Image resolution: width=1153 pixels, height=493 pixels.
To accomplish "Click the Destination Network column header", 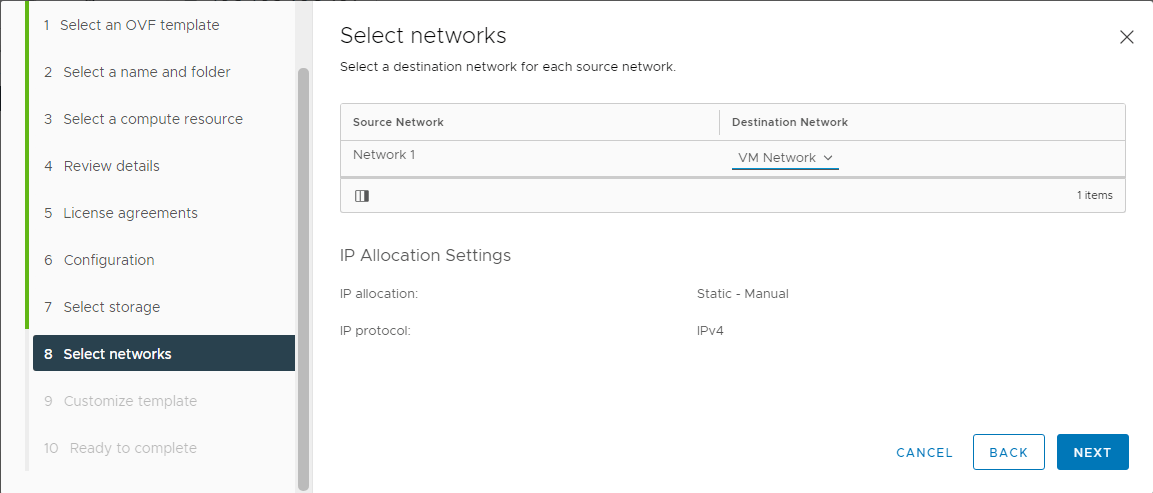I will (x=790, y=122).
